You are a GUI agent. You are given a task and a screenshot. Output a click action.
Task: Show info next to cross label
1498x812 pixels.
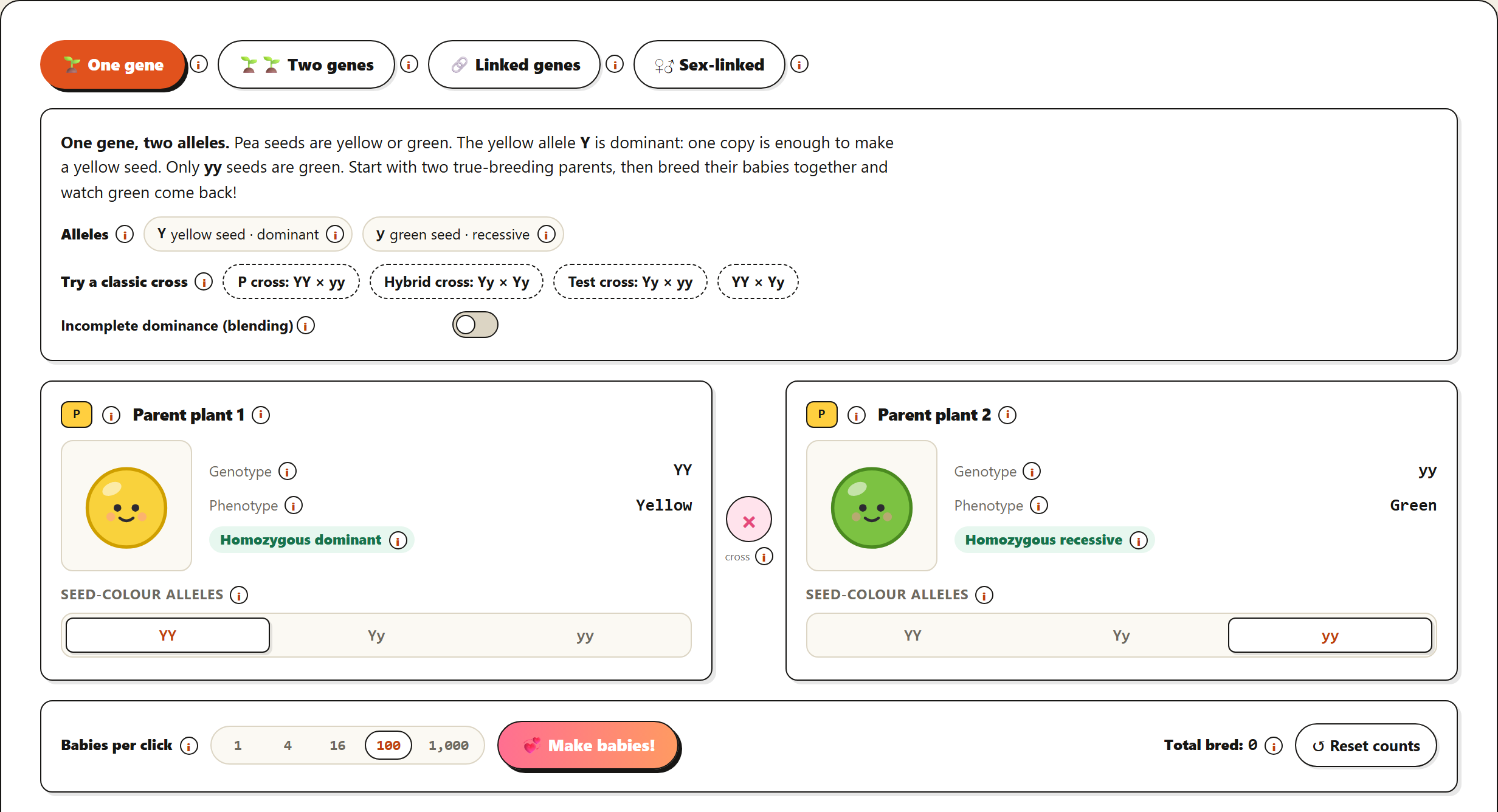pos(764,557)
